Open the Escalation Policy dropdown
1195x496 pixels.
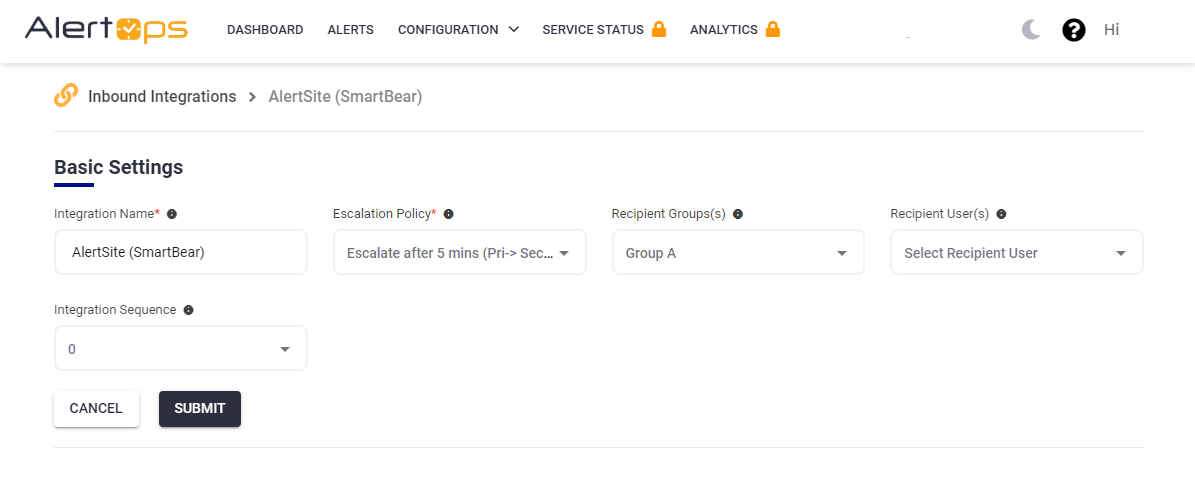(459, 253)
